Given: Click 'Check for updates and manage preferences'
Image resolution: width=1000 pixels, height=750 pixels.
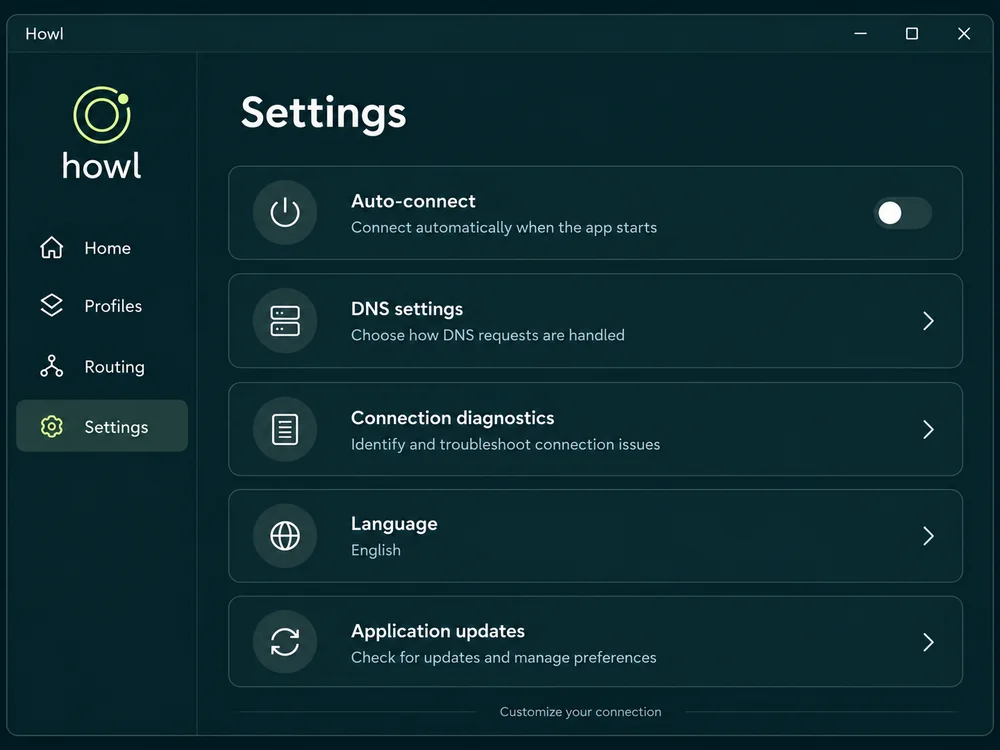Looking at the screenshot, I should [x=503, y=658].
